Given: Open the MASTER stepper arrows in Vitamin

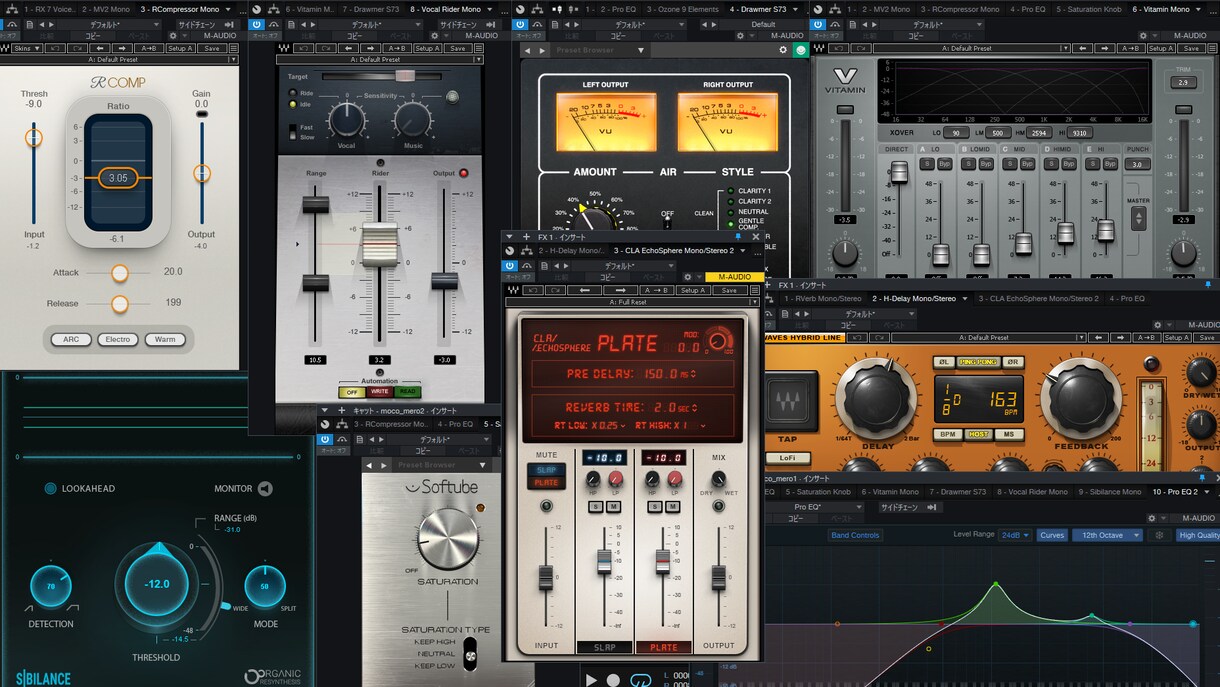Looking at the screenshot, I should pyautogui.click(x=1138, y=218).
